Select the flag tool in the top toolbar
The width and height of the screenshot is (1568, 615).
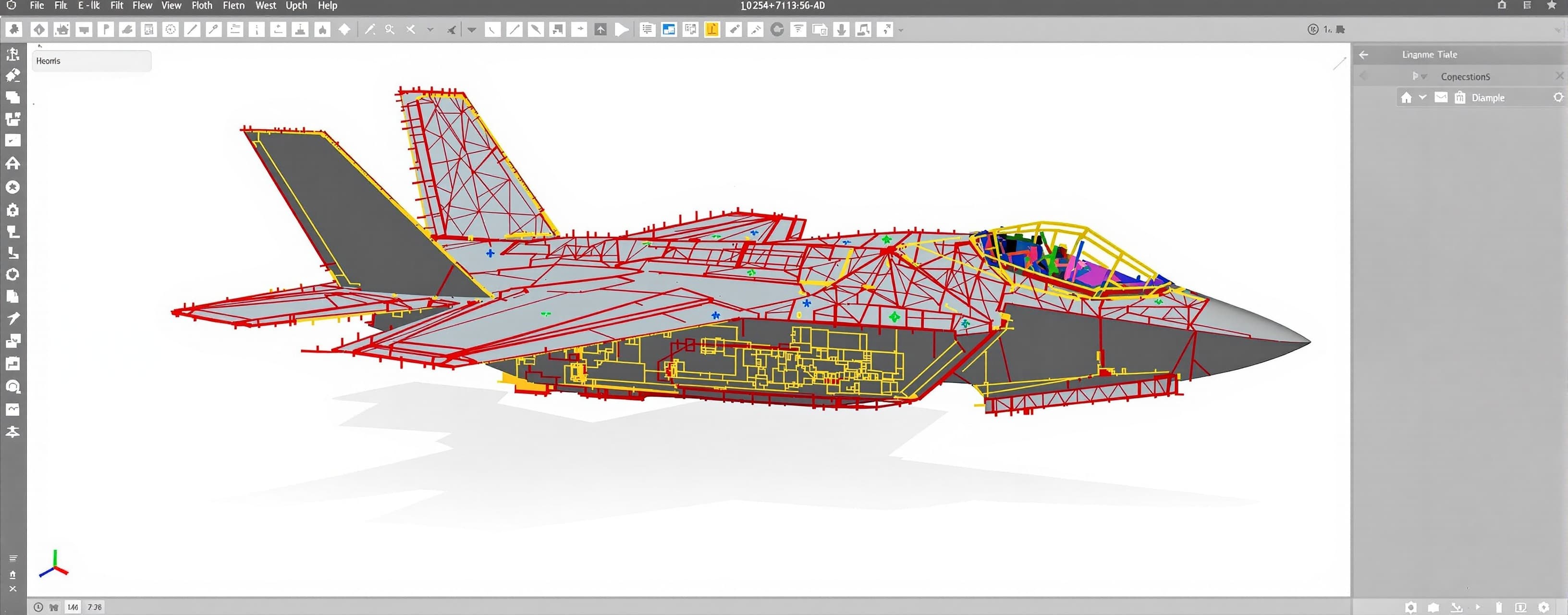coord(105,29)
